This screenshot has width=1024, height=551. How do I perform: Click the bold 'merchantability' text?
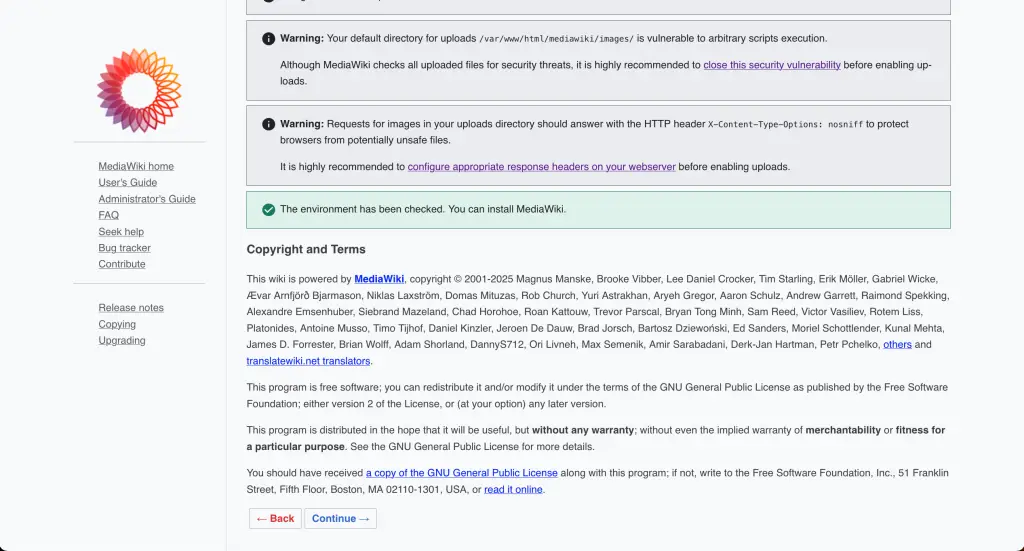tap(843, 430)
